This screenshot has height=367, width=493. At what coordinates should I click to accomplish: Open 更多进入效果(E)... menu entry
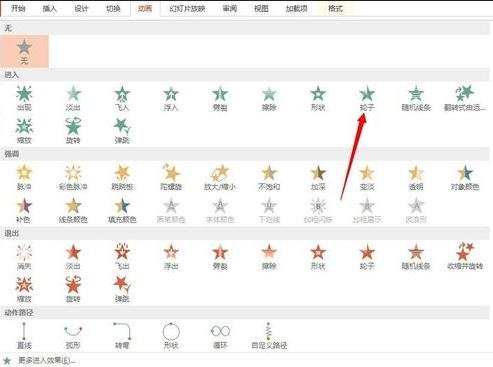pyautogui.click(x=39, y=361)
